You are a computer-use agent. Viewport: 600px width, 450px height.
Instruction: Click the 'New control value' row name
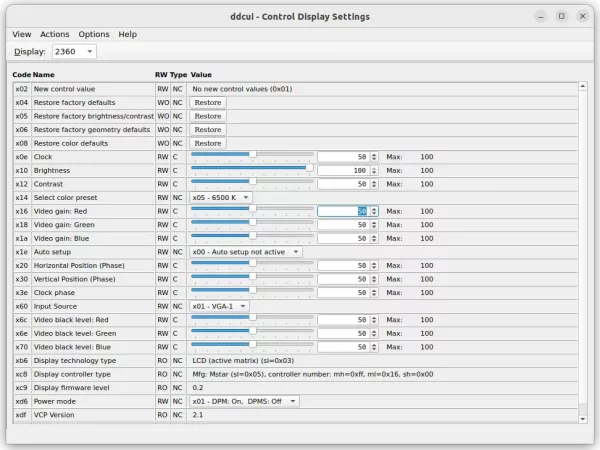(64, 89)
